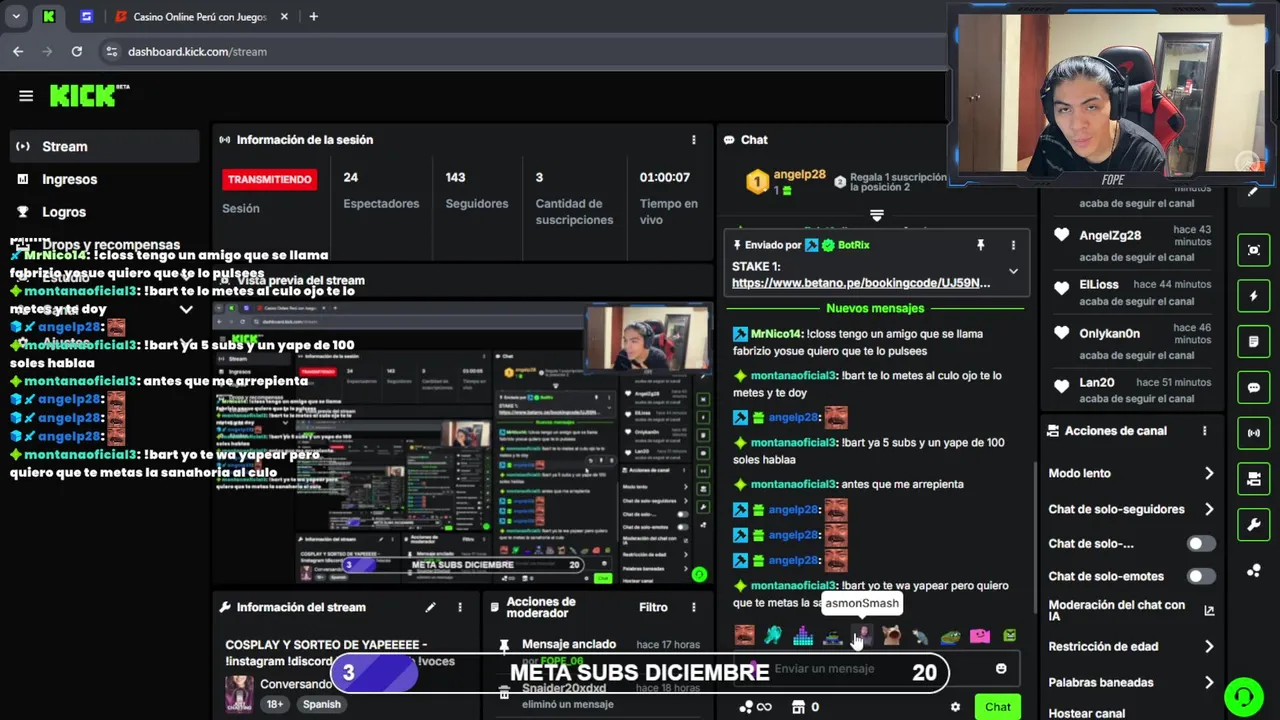Image resolution: width=1280 pixels, height=720 pixels.
Task: Click the pencil edit sidebar icon
Action: pos(1254,192)
